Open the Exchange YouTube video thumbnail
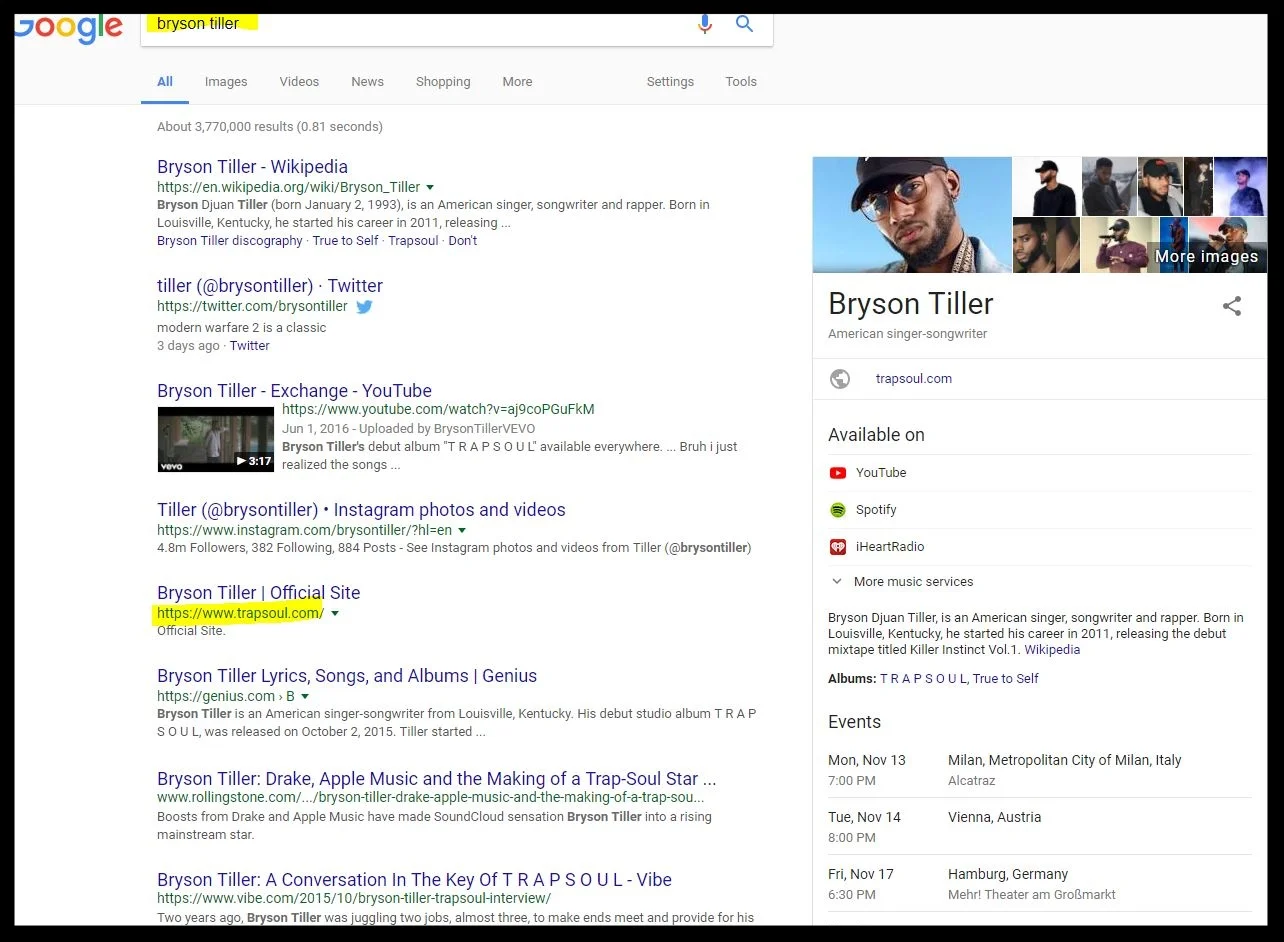Image resolution: width=1284 pixels, height=942 pixels. click(215, 439)
